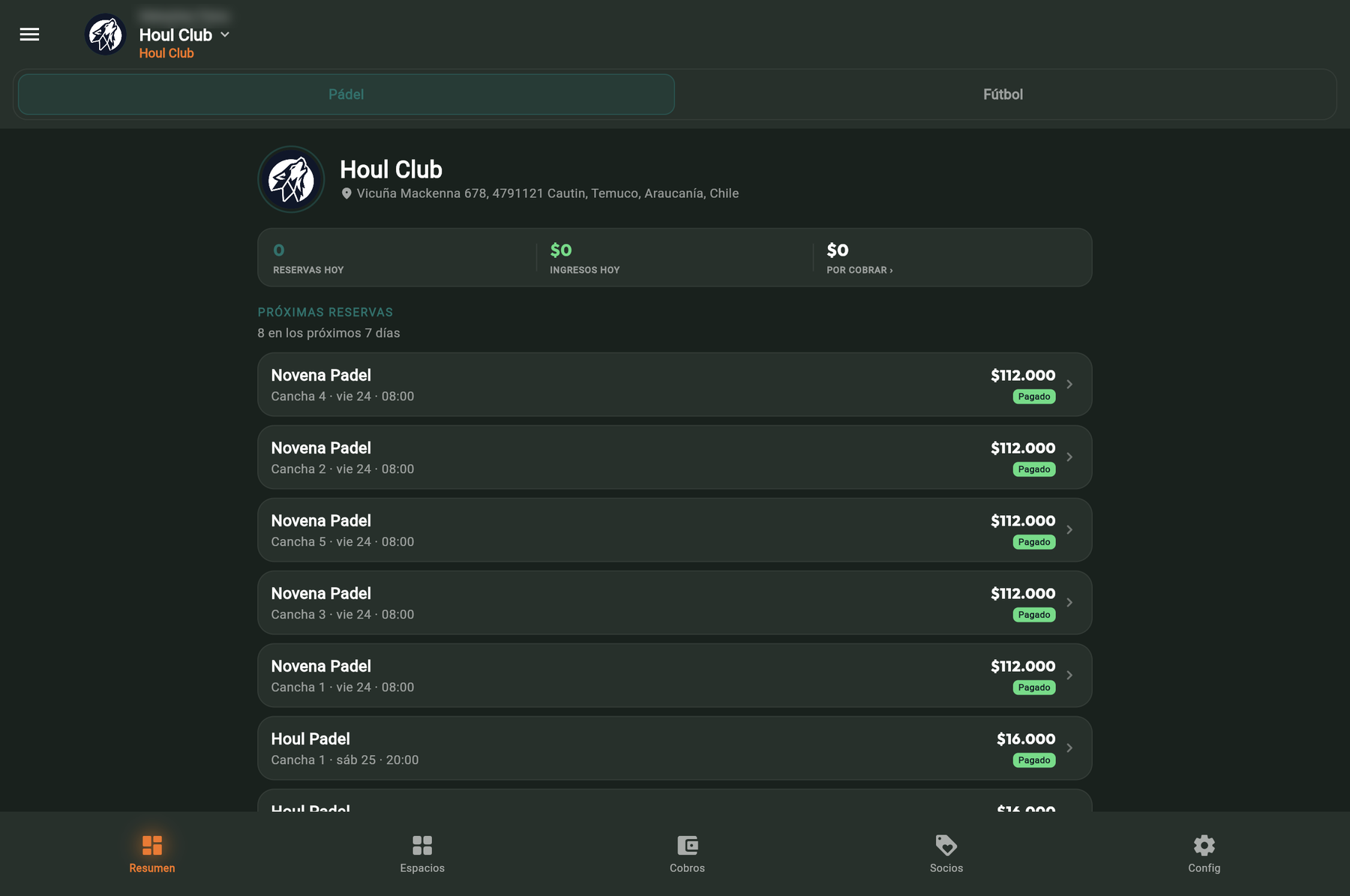Expand chevron on Novena Padel Cancha 5
Image resolution: width=1350 pixels, height=896 pixels.
pos(1069,530)
